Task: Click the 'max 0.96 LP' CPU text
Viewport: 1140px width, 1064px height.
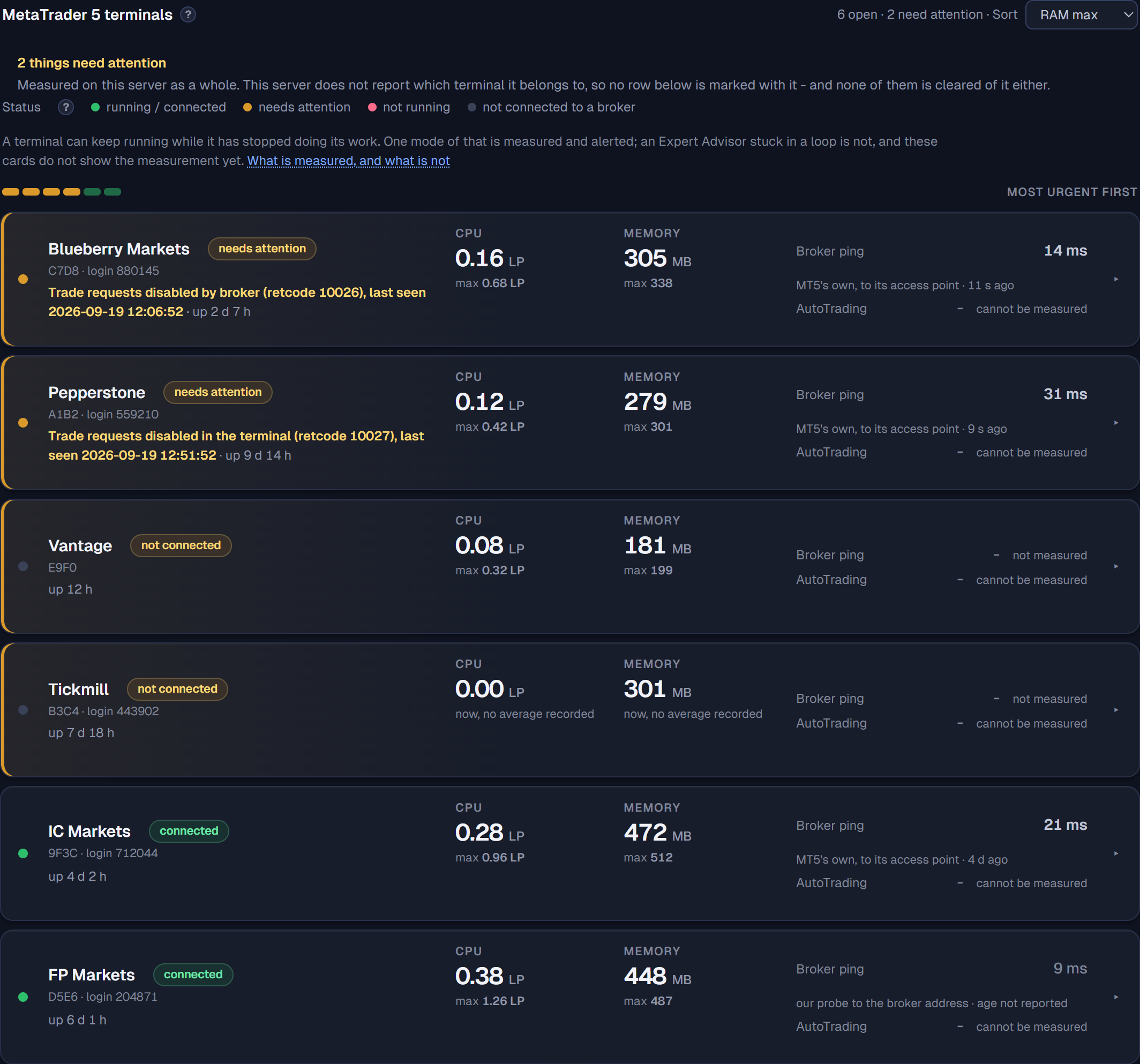Action: tap(490, 858)
